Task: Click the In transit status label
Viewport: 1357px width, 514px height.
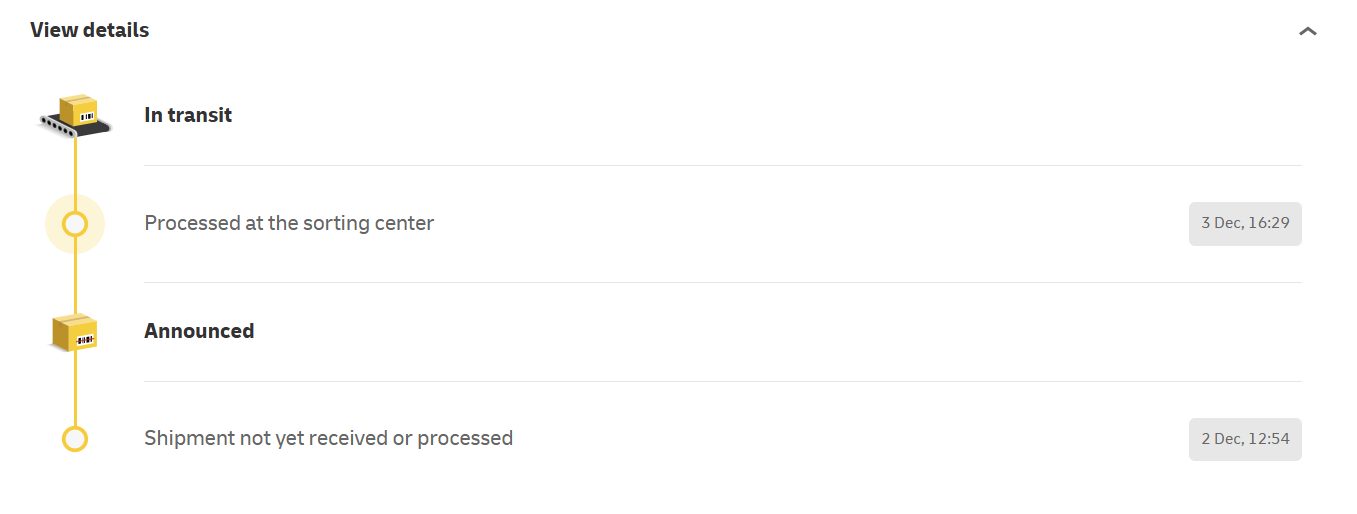Action: click(x=188, y=115)
